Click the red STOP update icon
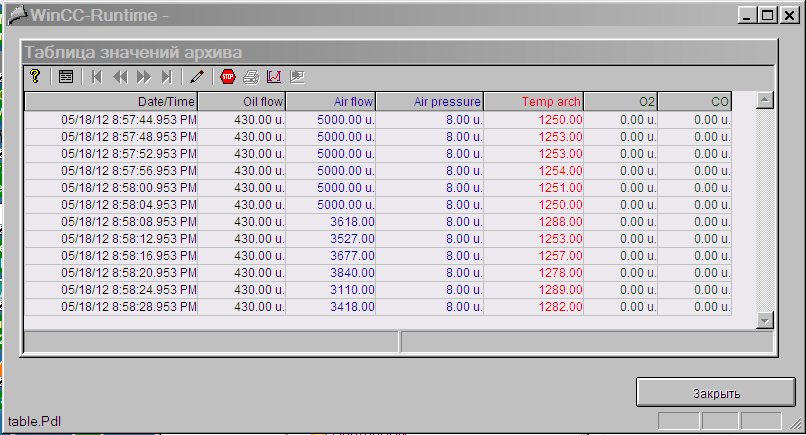This screenshot has height=435, width=806. coord(228,77)
